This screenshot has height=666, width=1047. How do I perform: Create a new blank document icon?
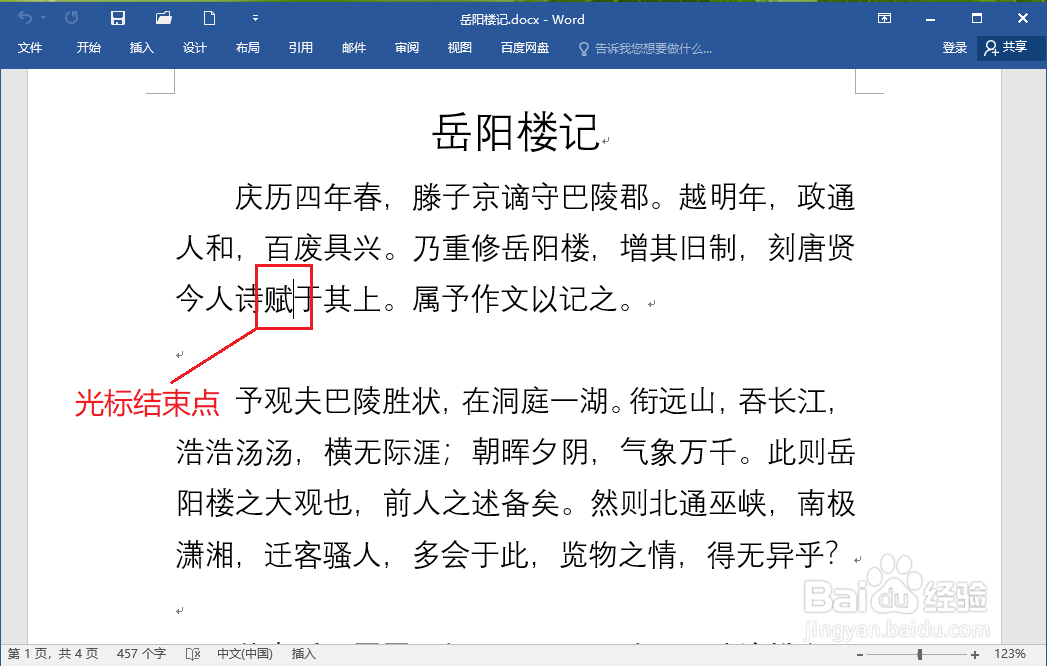pyautogui.click(x=210, y=18)
